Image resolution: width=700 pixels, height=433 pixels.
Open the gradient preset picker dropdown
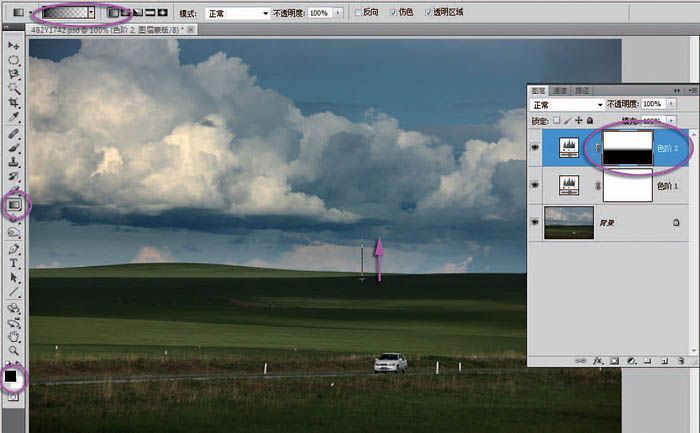(x=92, y=13)
